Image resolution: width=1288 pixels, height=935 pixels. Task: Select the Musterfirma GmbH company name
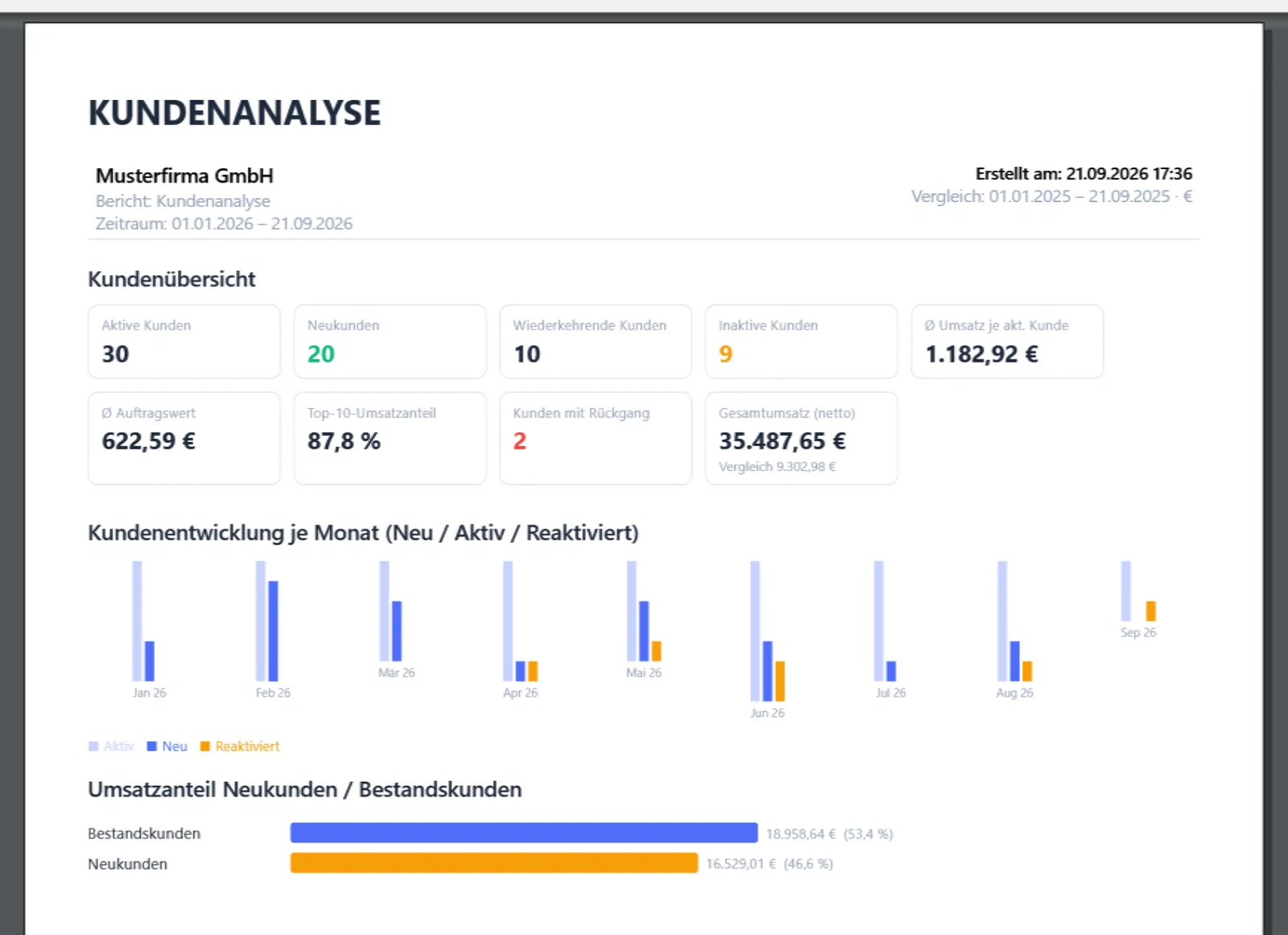(184, 176)
